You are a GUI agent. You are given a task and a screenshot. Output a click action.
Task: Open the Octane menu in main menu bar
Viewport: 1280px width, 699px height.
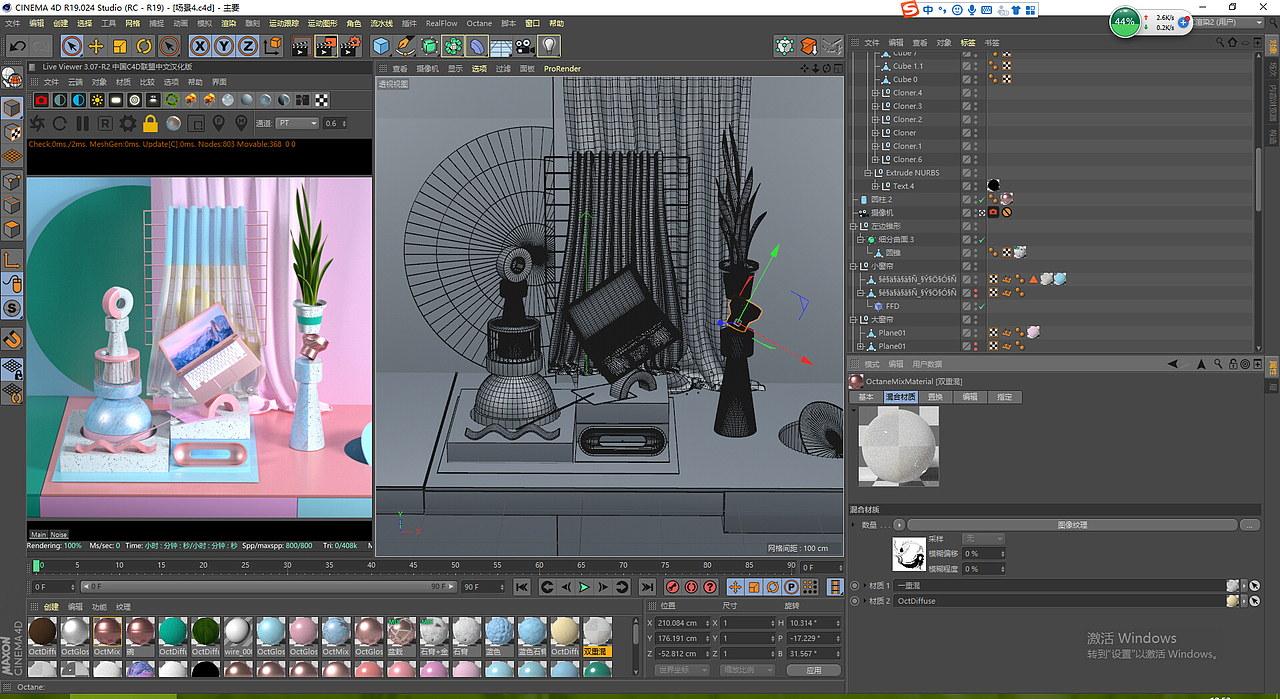tap(479, 23)
